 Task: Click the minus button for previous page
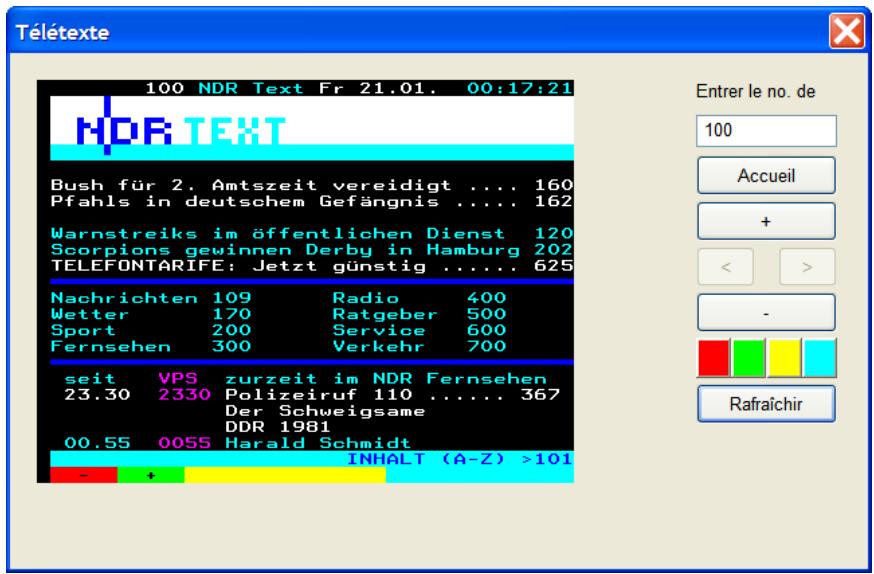(766, 313)
